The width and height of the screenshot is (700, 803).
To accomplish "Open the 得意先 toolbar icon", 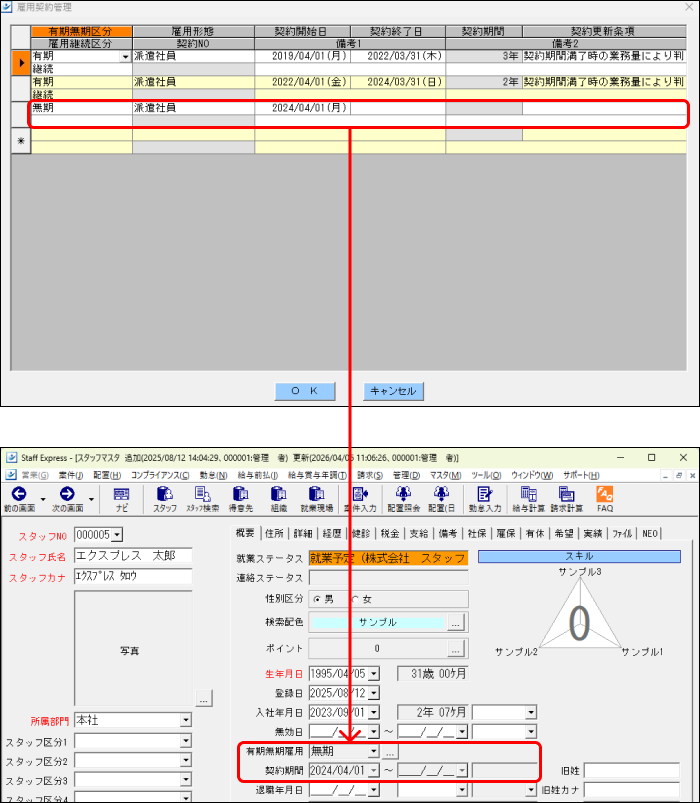I will pos(241,499).
